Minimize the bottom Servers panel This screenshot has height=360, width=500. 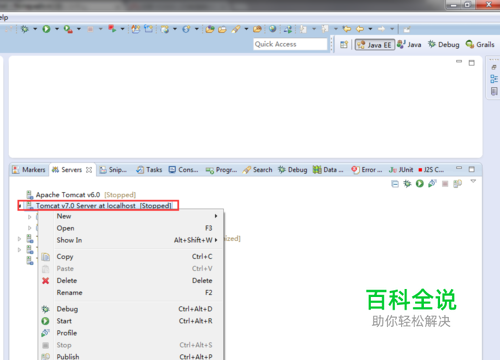click(x=459, y=168)
